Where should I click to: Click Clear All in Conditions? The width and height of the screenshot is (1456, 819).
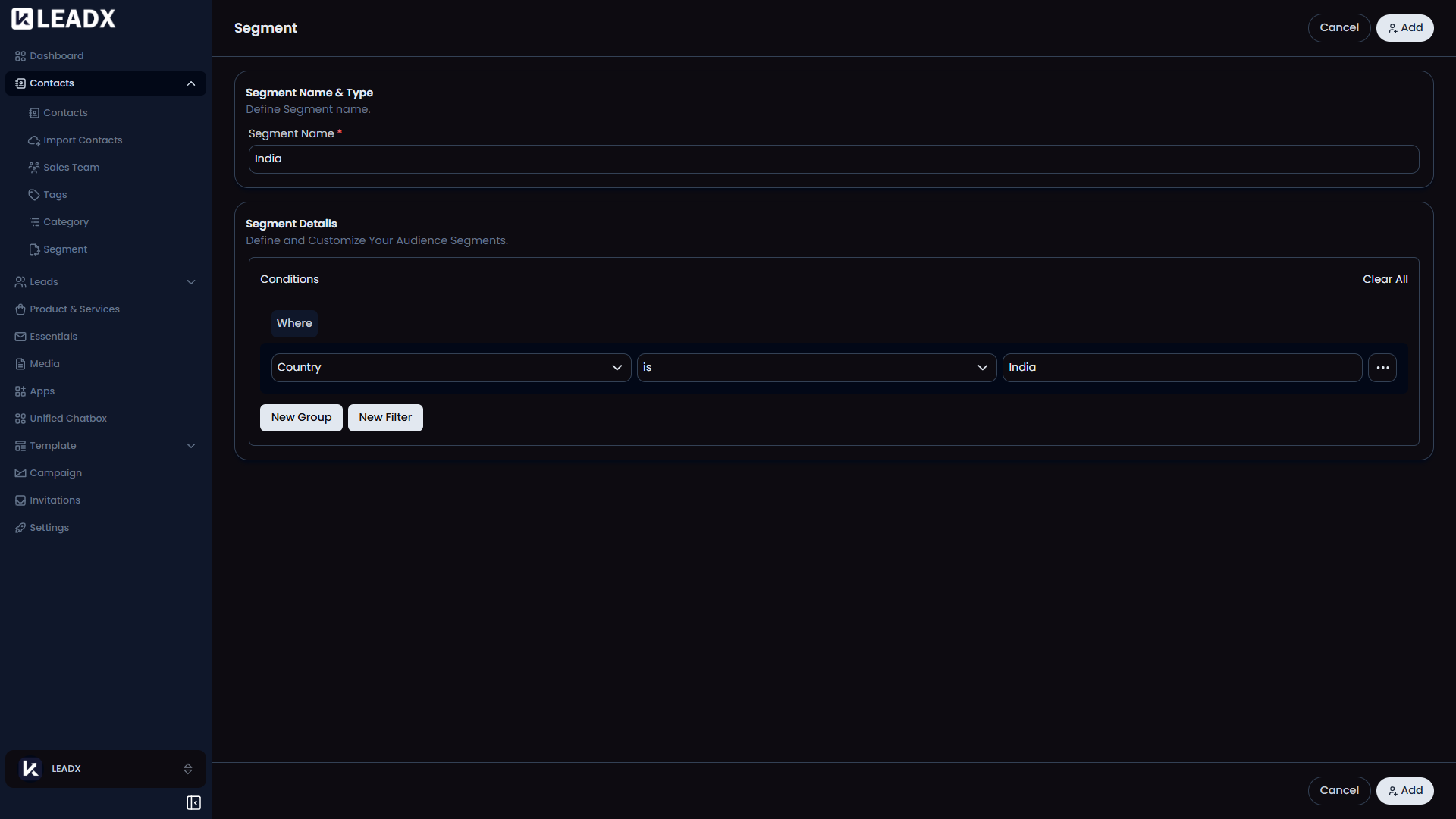(x=1385, y=278)
